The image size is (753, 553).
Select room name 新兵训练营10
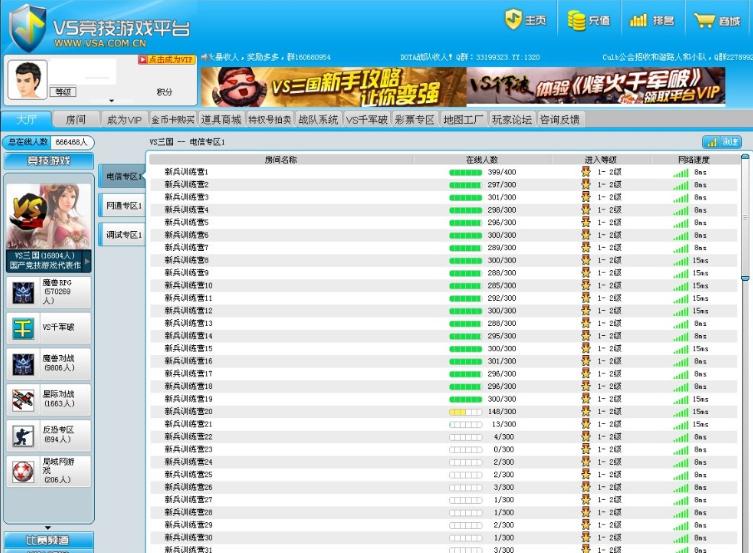tap(188, 285)
